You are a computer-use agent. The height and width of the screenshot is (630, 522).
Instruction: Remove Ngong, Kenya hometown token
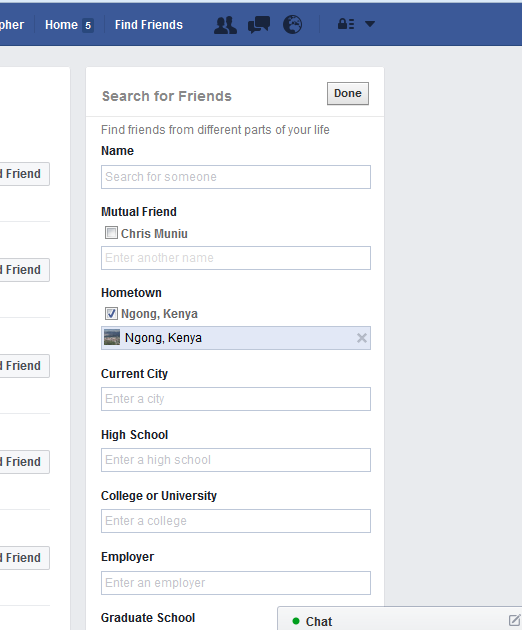[x=362, y=338]
